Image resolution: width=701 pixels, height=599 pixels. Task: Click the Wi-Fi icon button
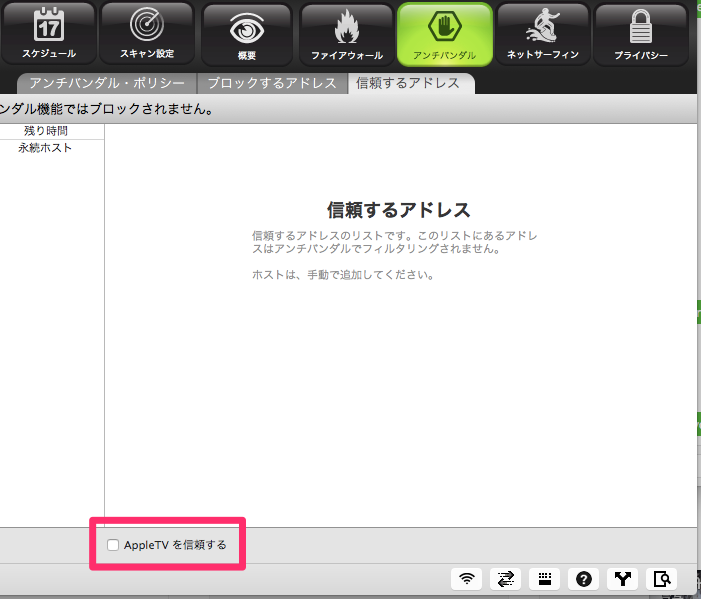pos(467,579)
